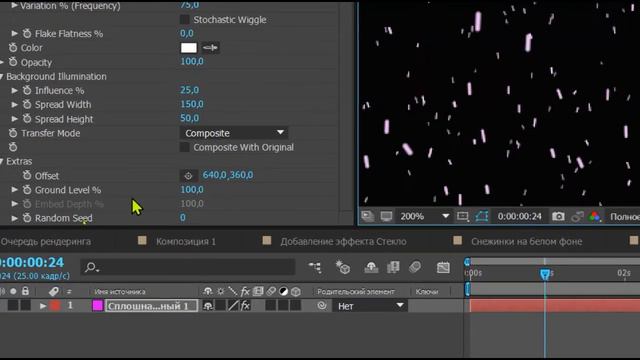Expand the Random Seed property
Screen dimensions: 640x360
(15, 218)
